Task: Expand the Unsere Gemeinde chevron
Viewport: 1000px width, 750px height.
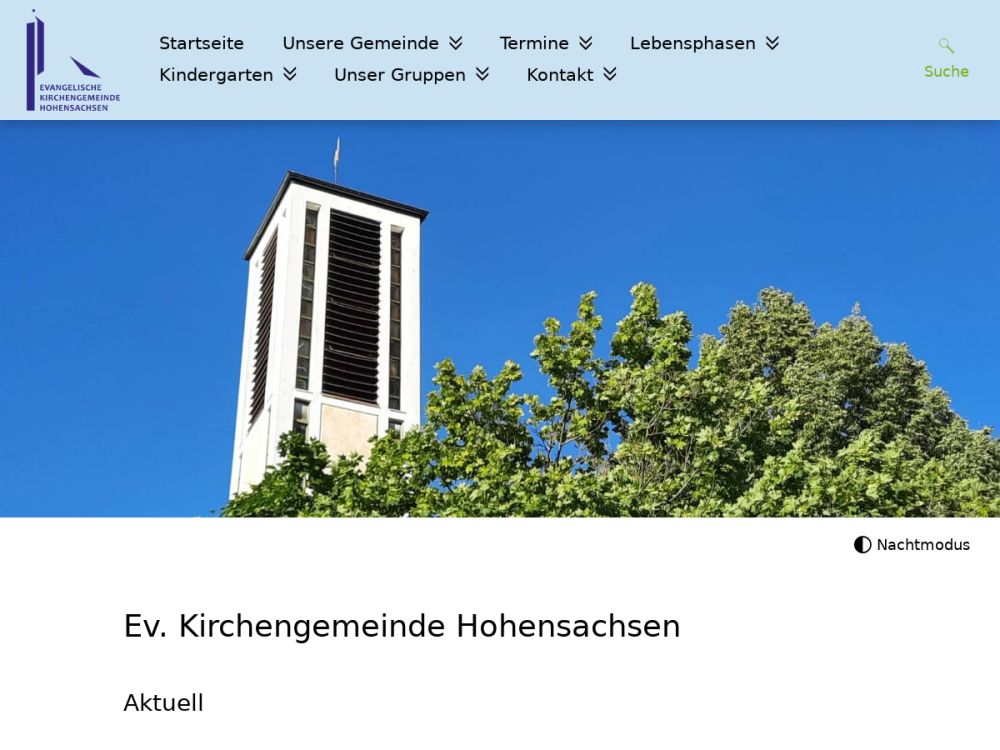Action: [x=455, y=43]
